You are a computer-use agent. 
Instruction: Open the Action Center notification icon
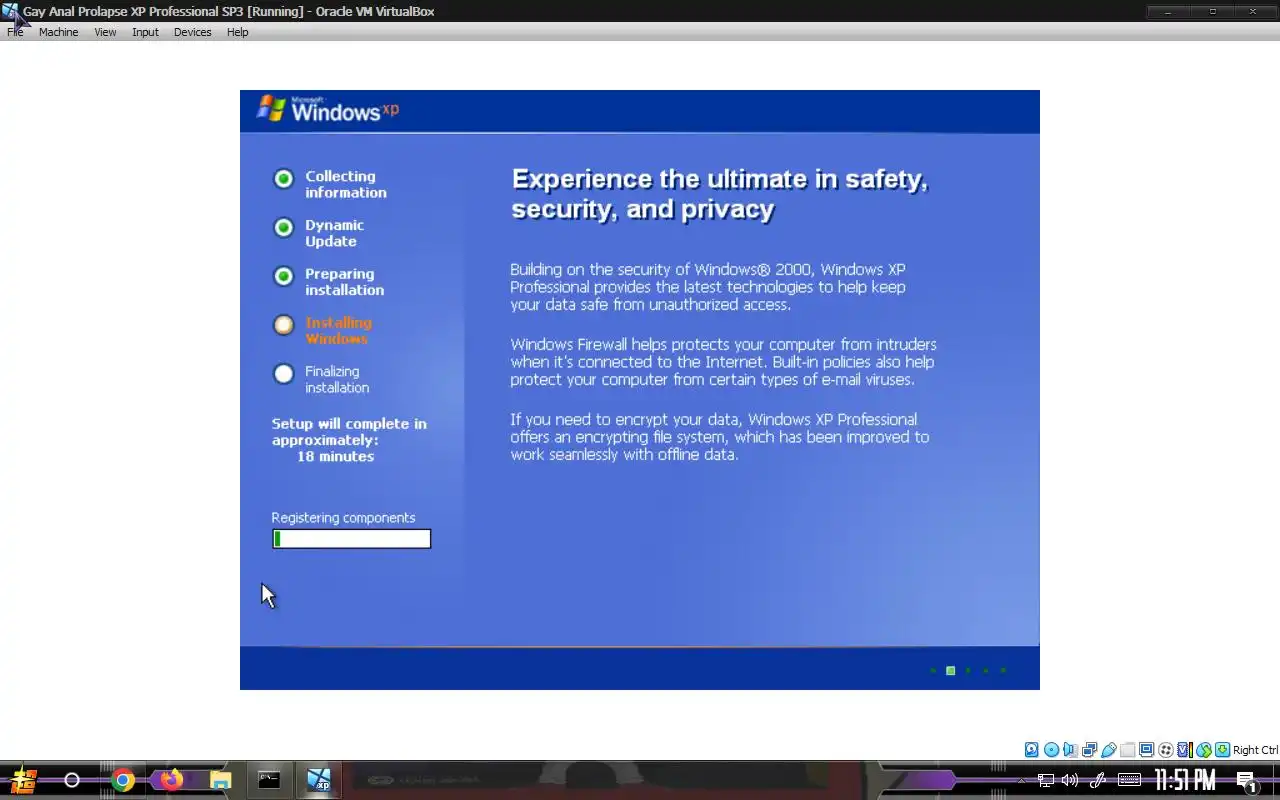1247,781
